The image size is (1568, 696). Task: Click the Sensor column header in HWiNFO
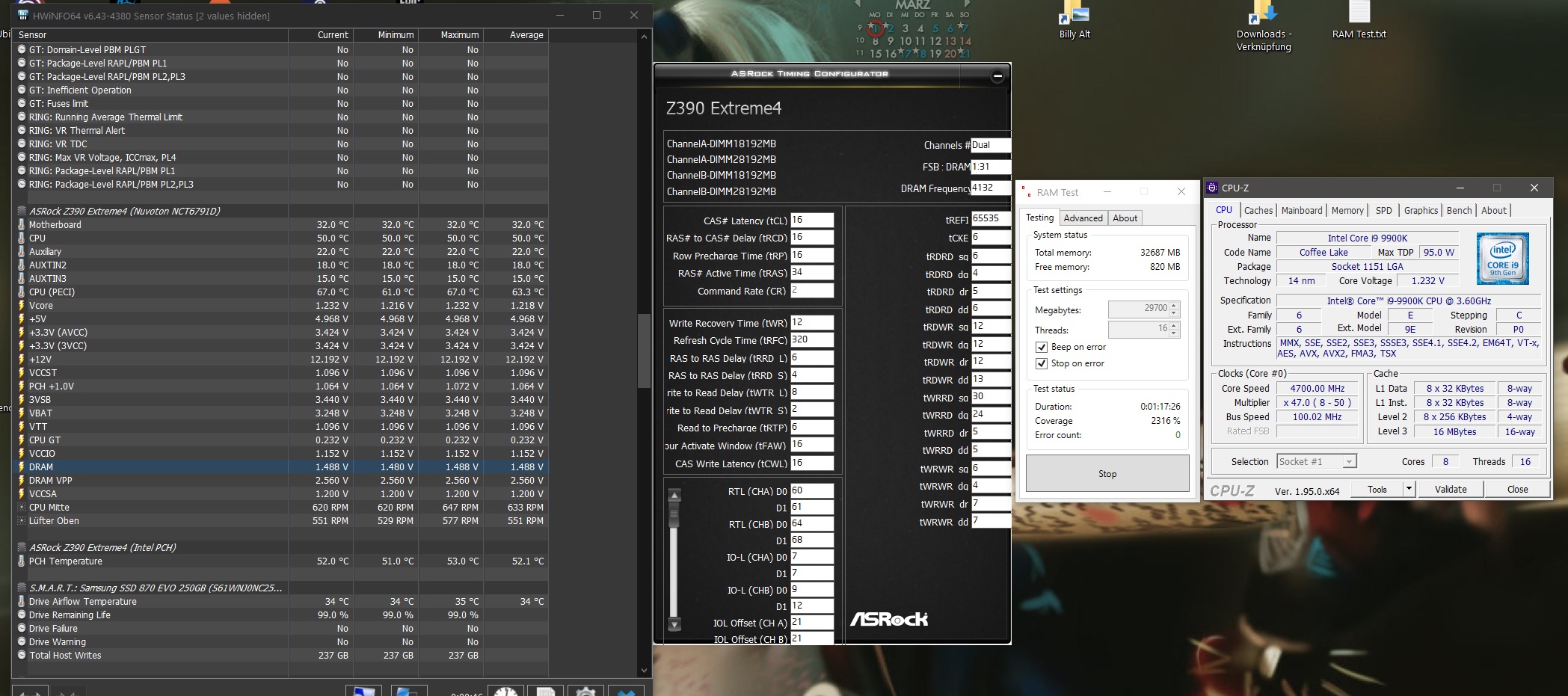pos(150,35)
